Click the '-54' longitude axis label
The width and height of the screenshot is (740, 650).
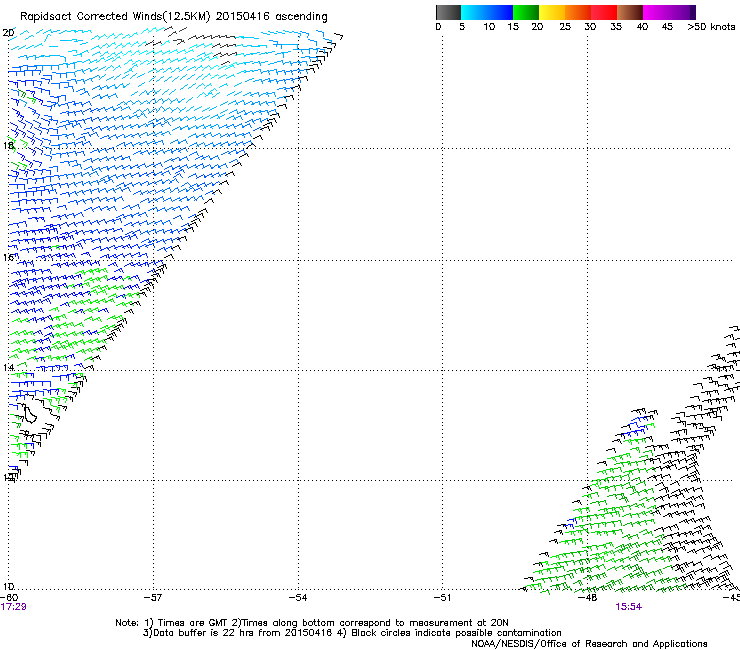click(x=298, y=598)
